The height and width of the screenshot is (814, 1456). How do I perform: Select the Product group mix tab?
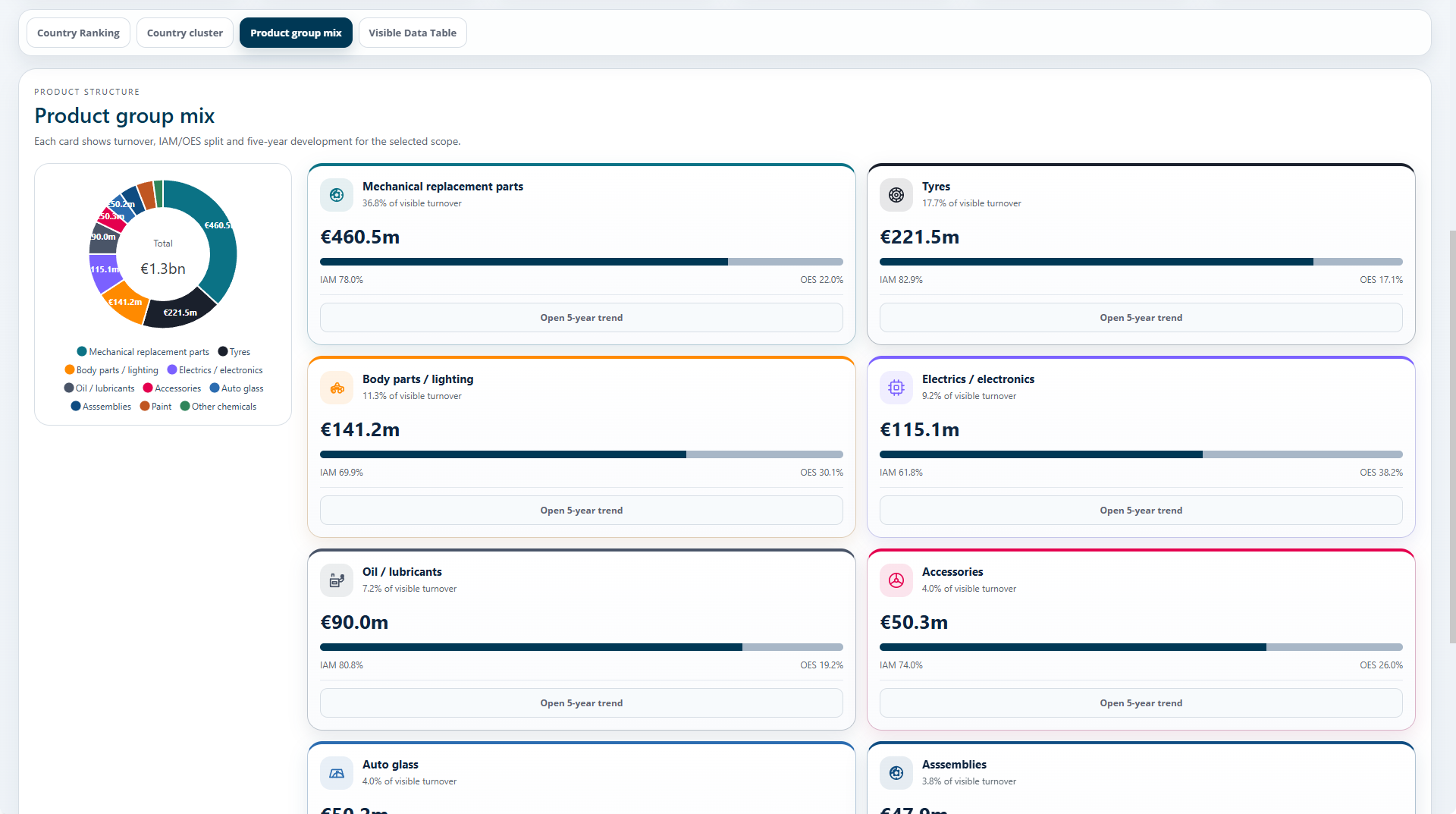tap(296, 33)
